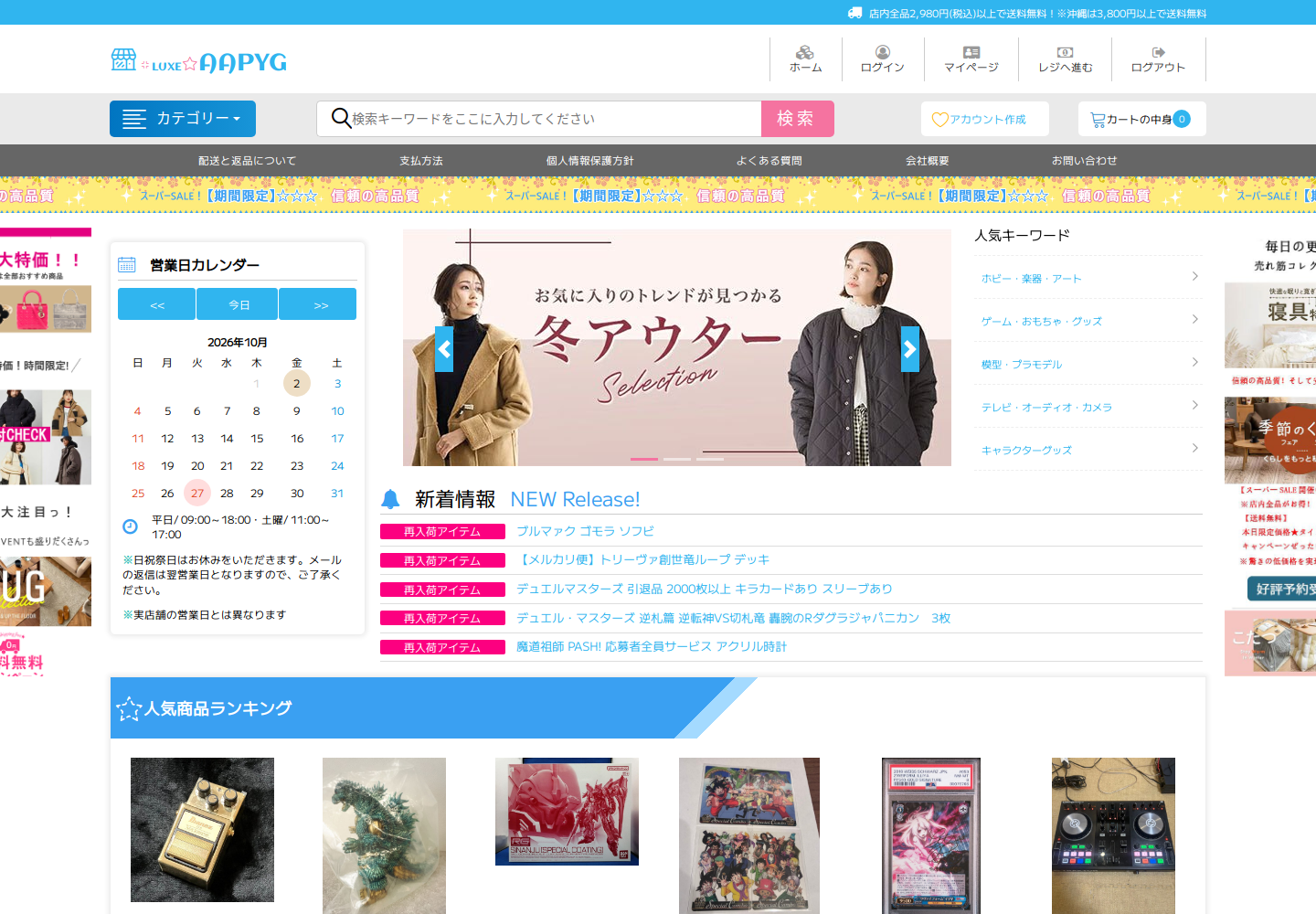Expand the ゲーム・おもちゃ・グッズ chevron
1316x914 pixels.
[x=1195, y=319]
